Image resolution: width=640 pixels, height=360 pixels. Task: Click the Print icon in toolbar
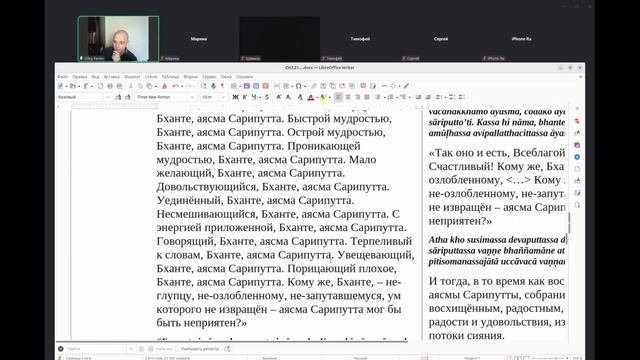pos(110,86)
